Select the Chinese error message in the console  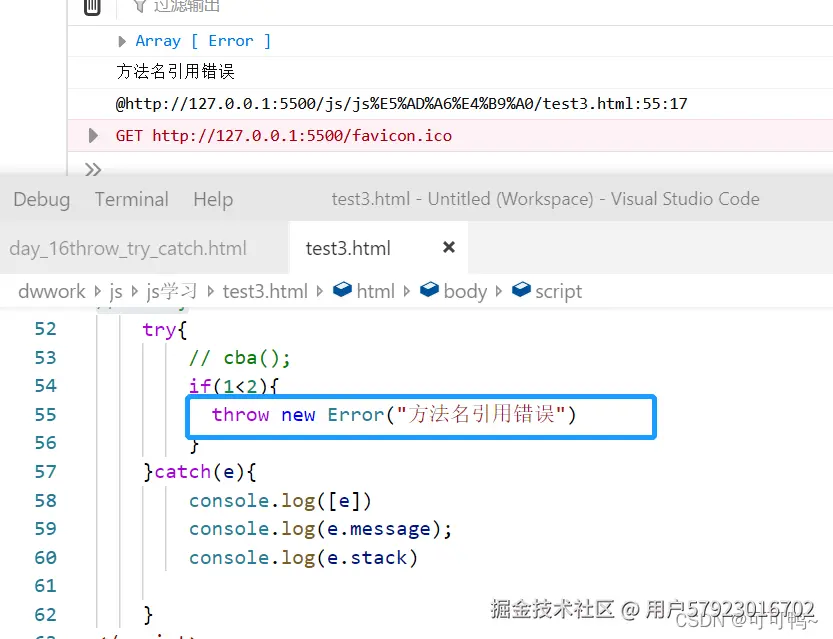tap(175, 71)
